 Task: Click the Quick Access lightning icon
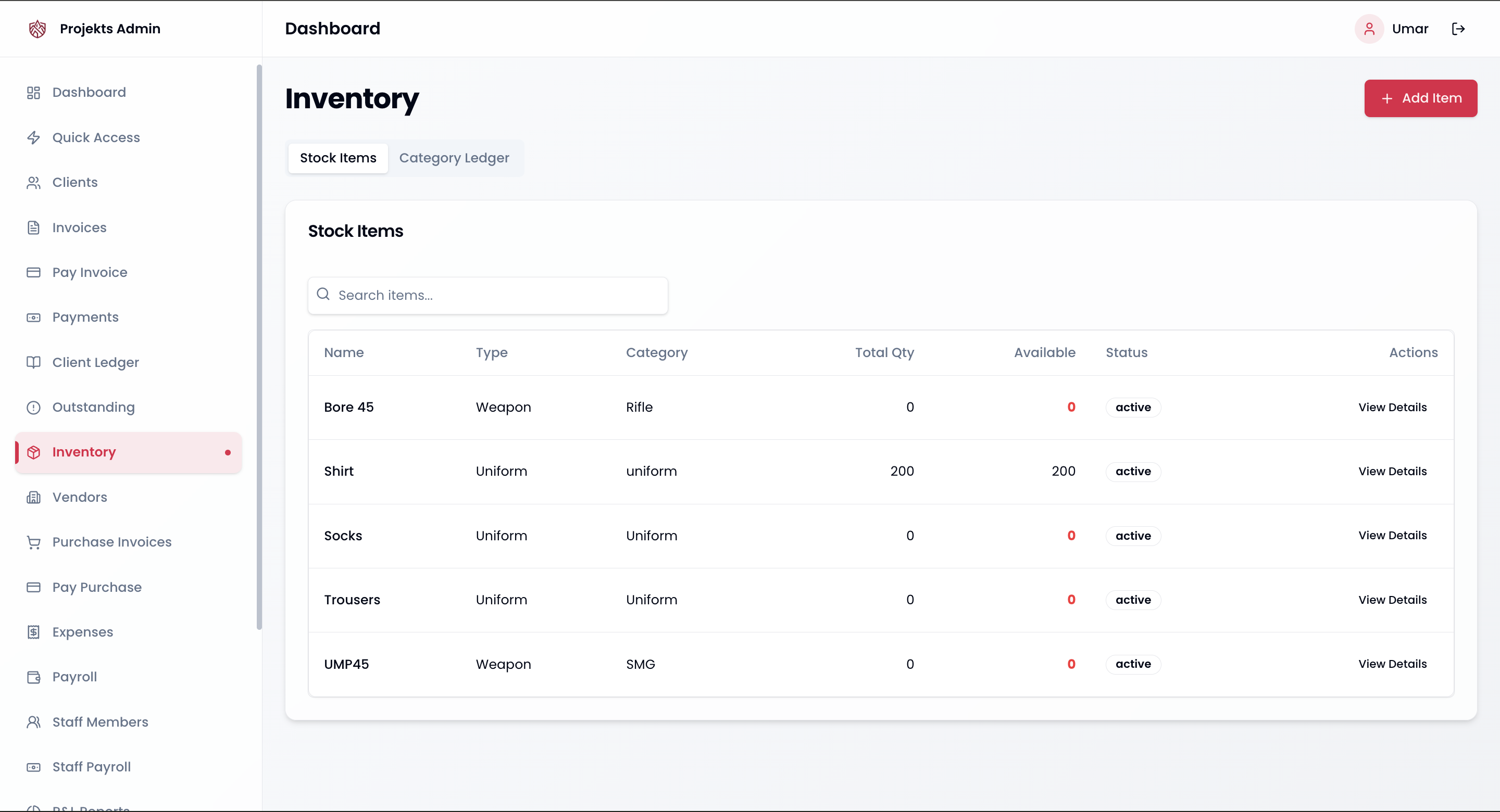(33, 137)
